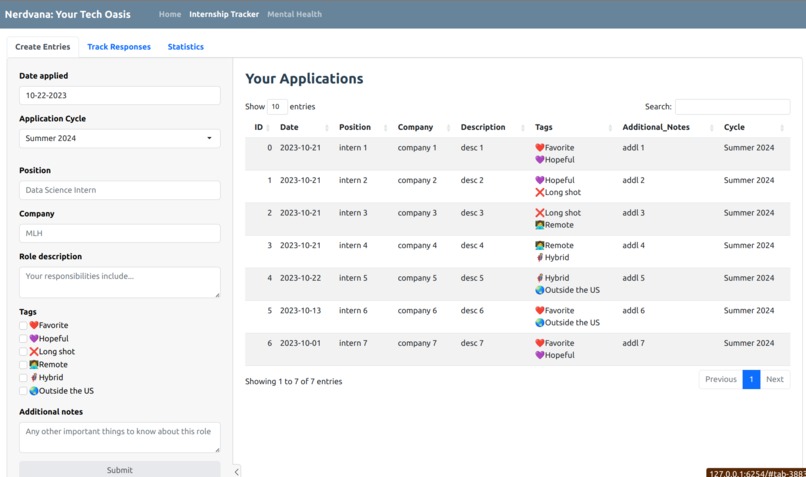Focus the table Search box
This screenshot has width=806, height=477.
point(732,107)
